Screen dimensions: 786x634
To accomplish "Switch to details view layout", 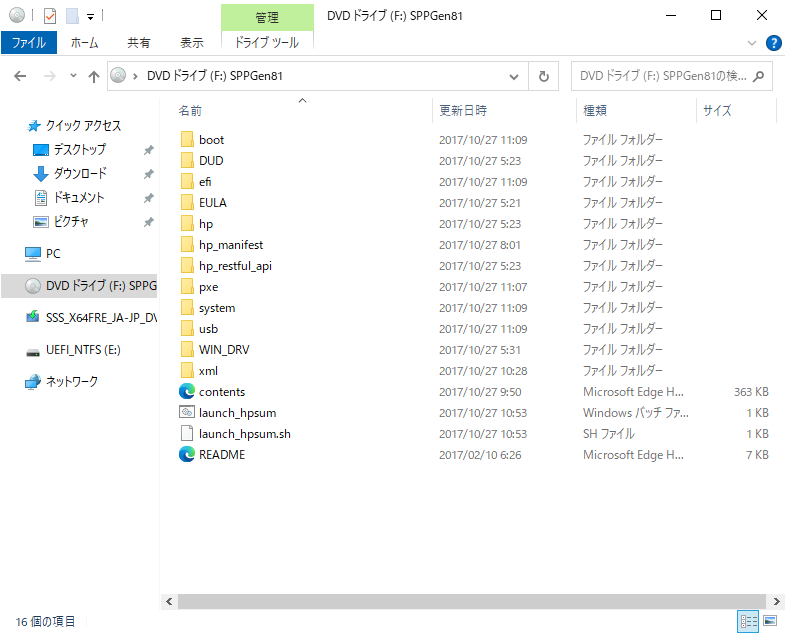I will [x=748, y=621].
